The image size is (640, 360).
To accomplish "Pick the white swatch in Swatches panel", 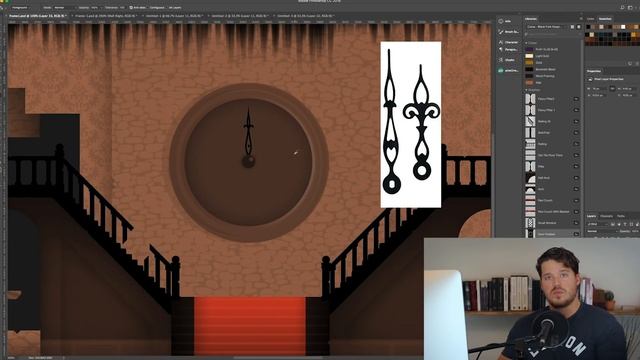I will (x=623, y=27).
